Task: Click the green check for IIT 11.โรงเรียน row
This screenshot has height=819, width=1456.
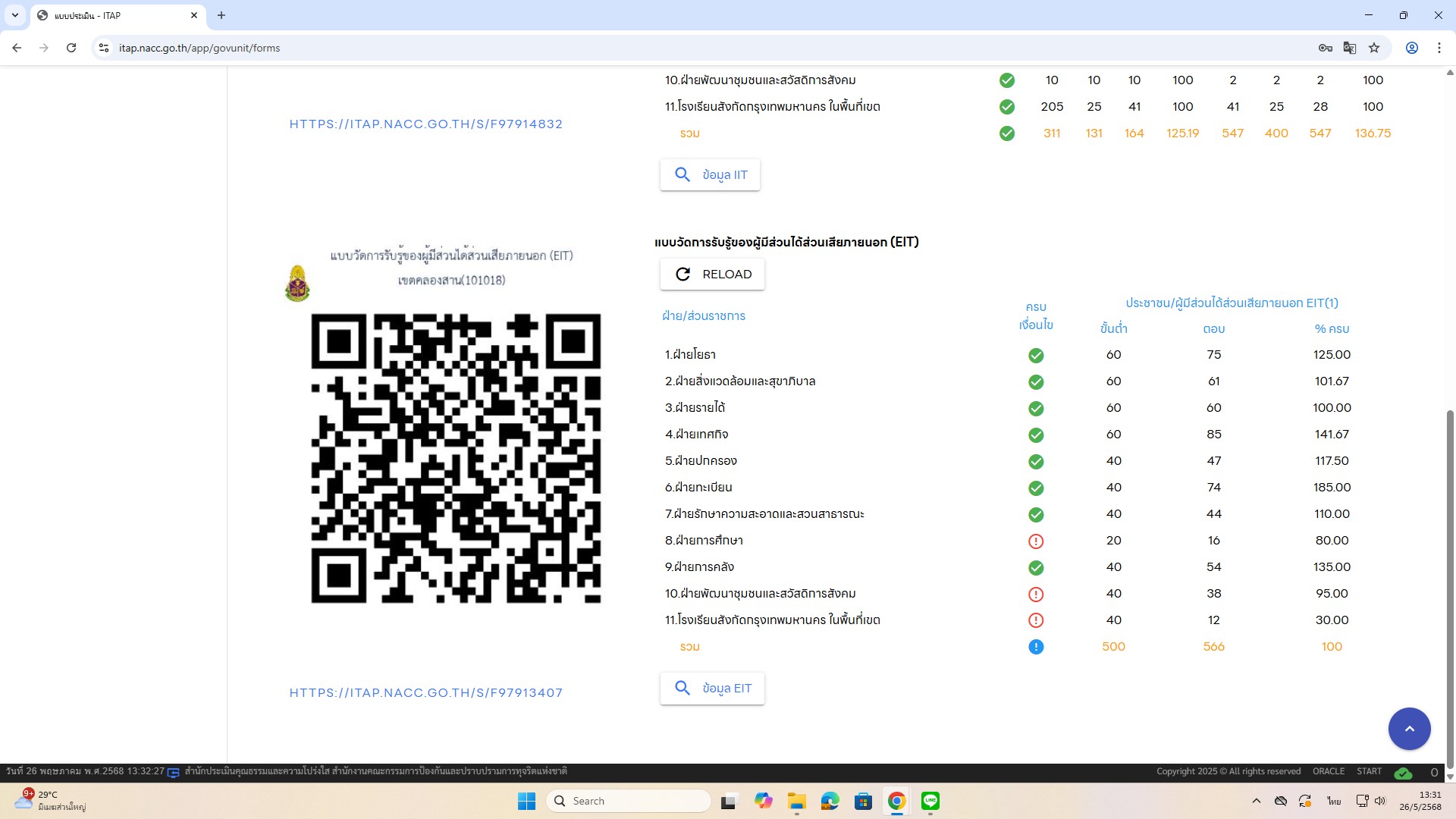Action: [1007, 107]
